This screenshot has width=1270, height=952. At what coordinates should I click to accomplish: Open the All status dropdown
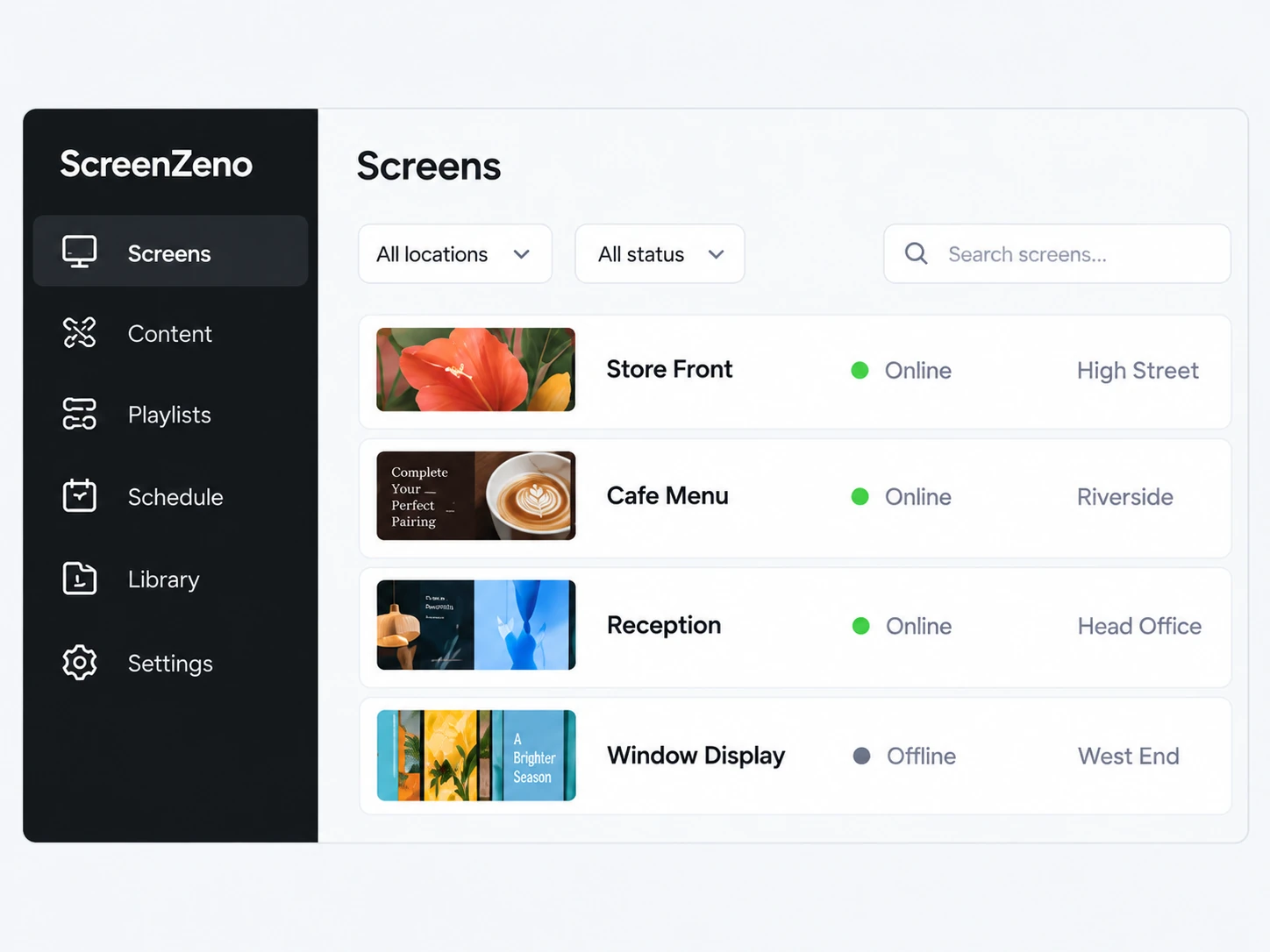tap(660, 254)
